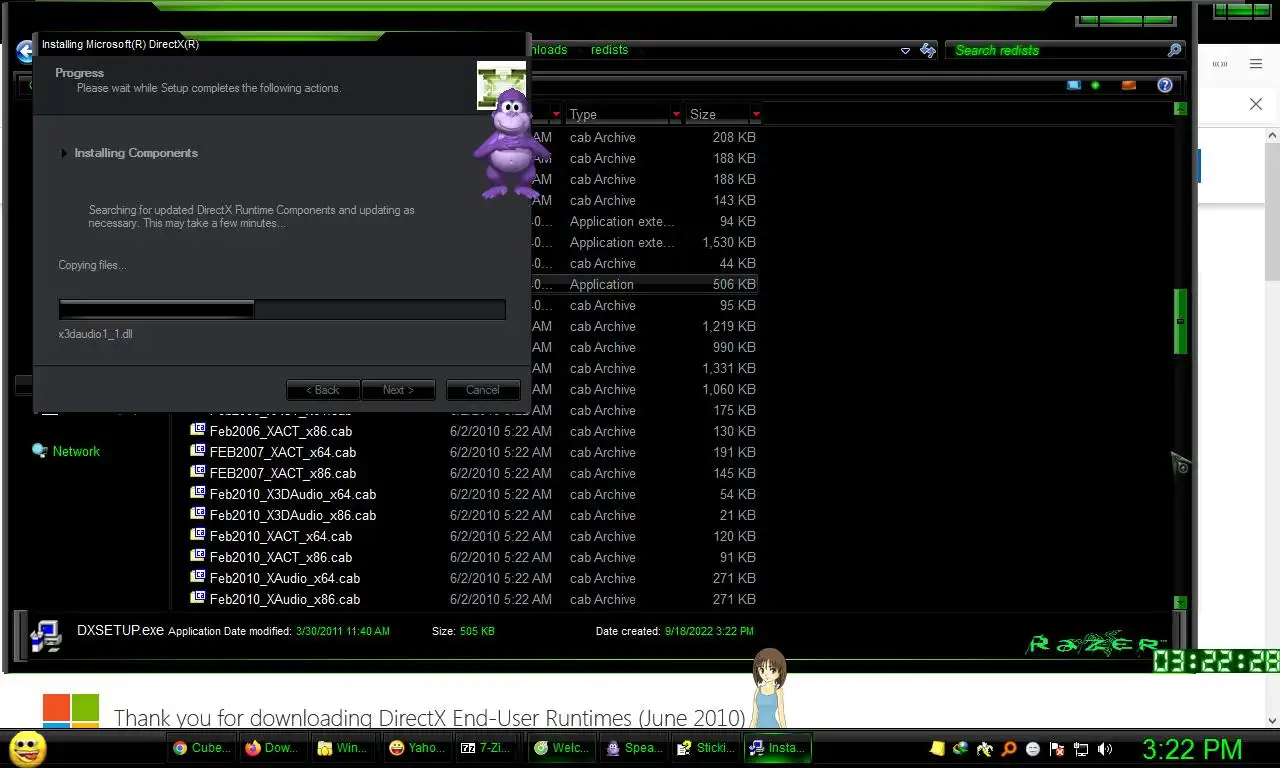Click the < Back button in DirectX setup
1280x768 pixels.
(x=323, y=390)
